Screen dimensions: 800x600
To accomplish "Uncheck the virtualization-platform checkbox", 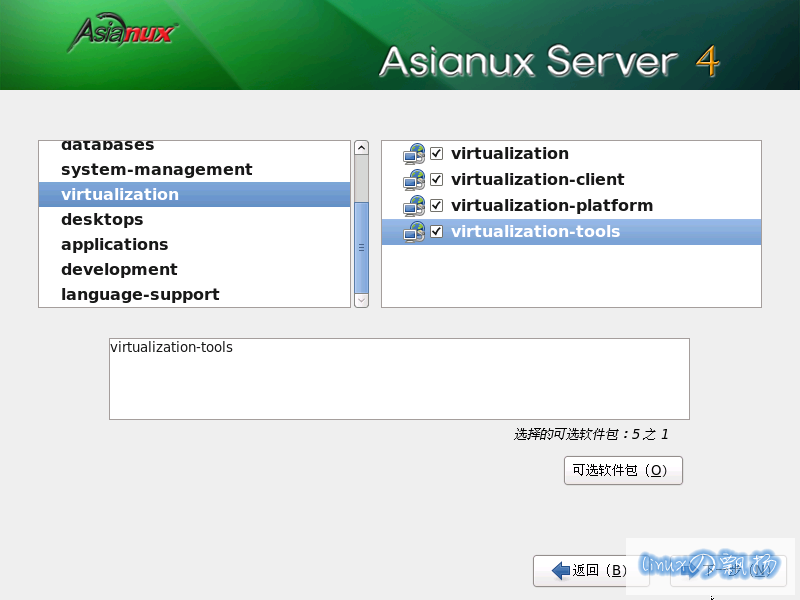I will [x=437, y=206].
